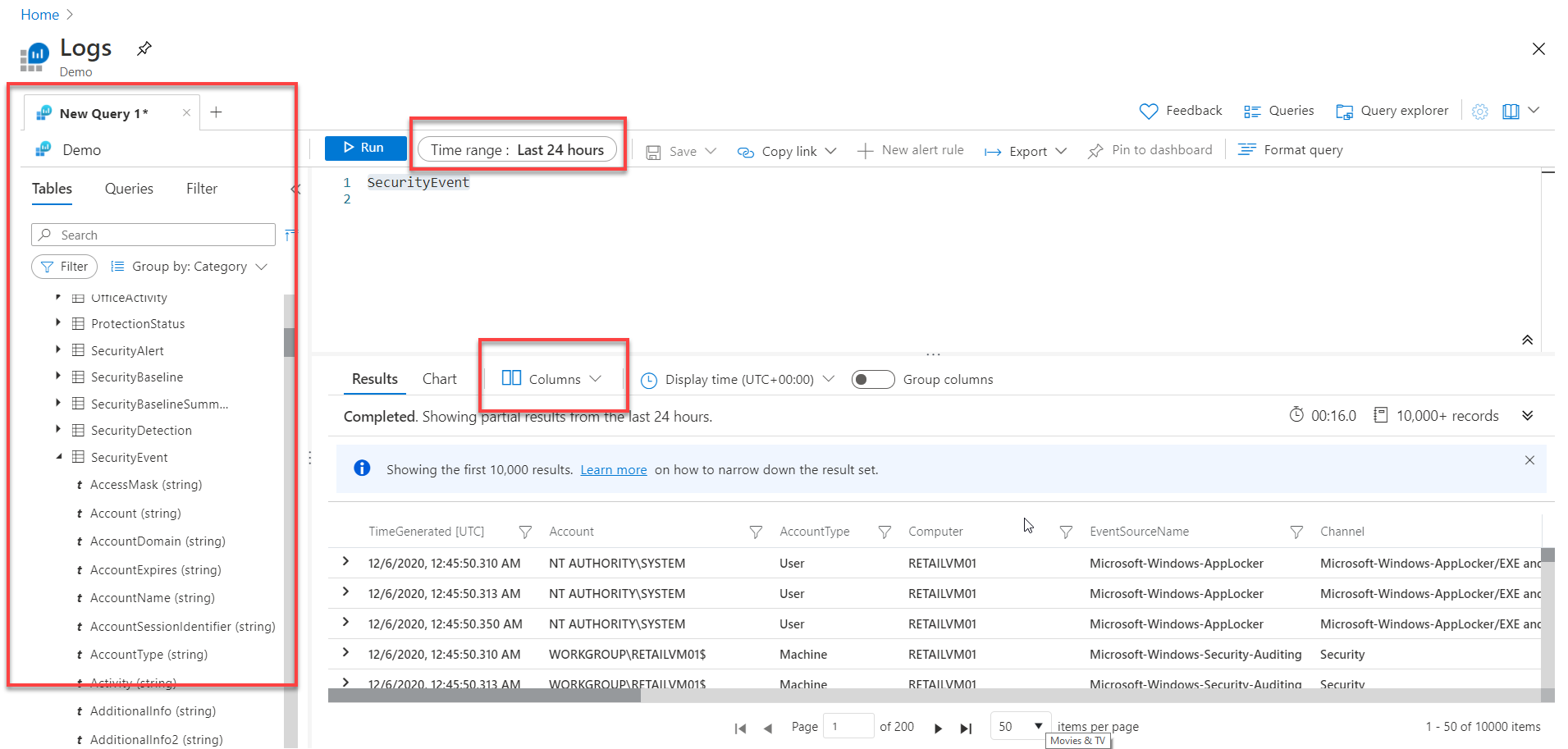Image resolution: width=1568 pixels, height=749 pixels.
Task: Open the items per page dropdown
Action: 1019,726
